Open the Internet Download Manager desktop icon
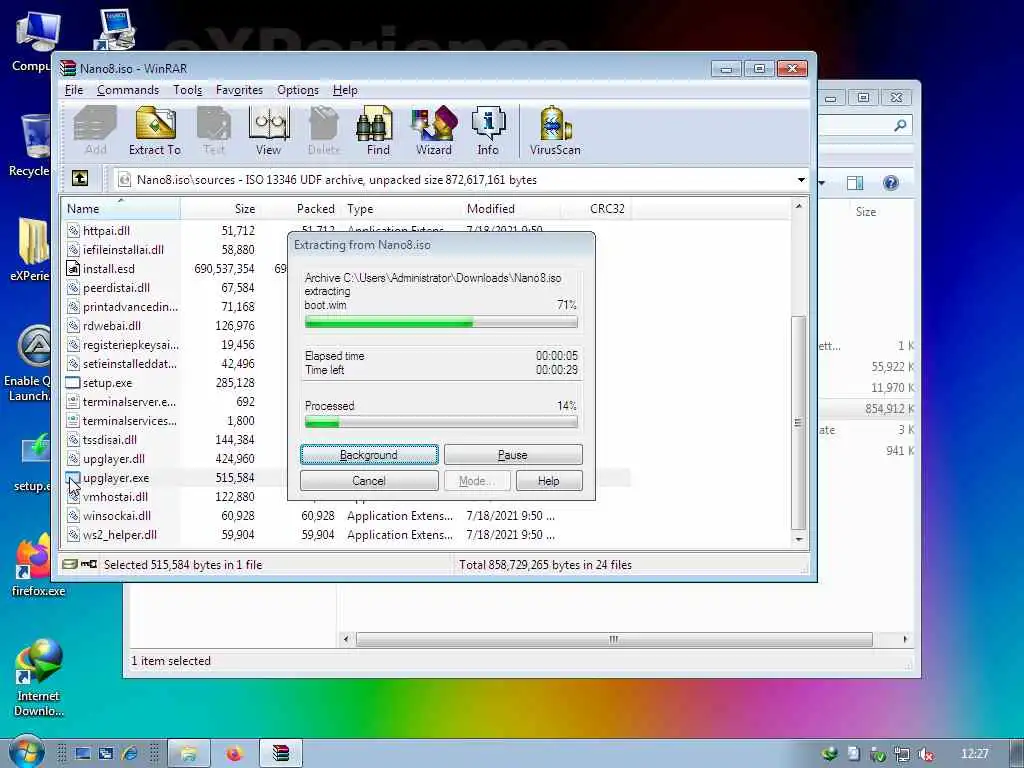Screen dimensions: 1024x768 click(x=39, y=678)
